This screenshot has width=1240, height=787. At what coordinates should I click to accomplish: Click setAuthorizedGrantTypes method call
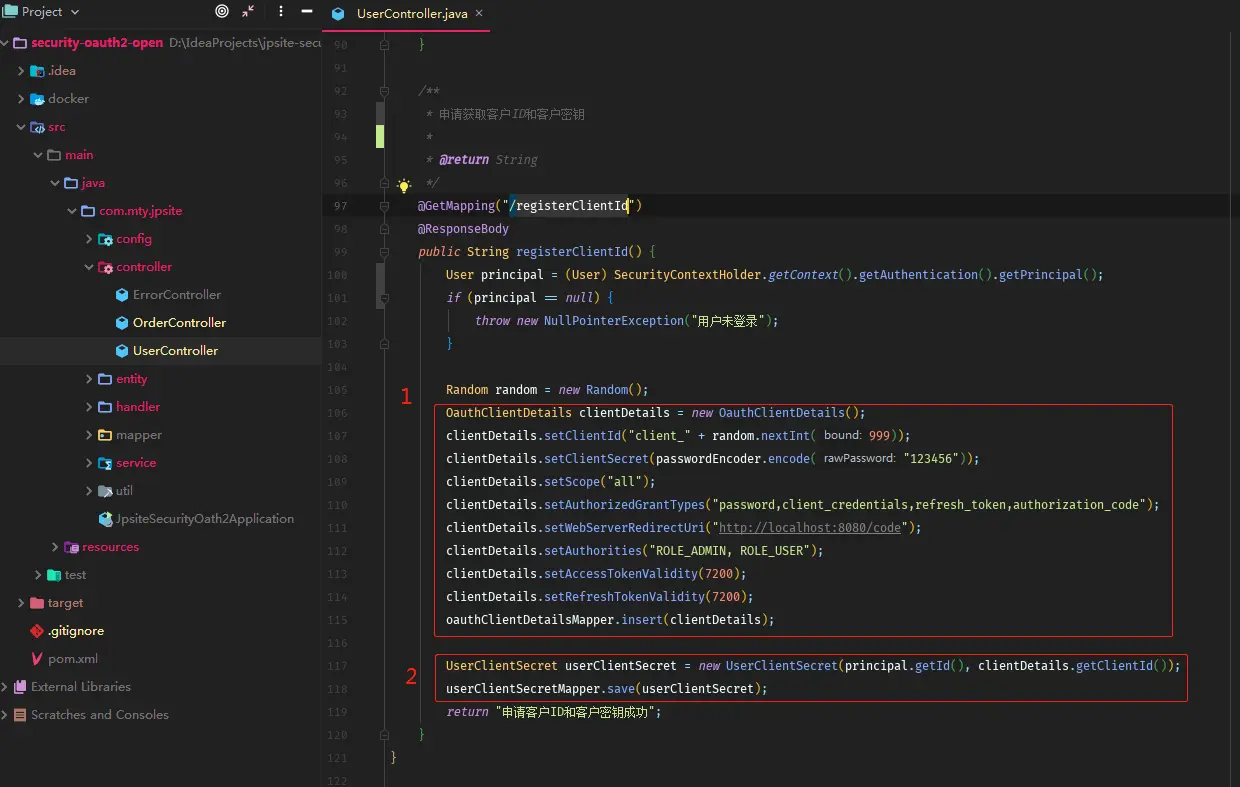tap(623, 505)
